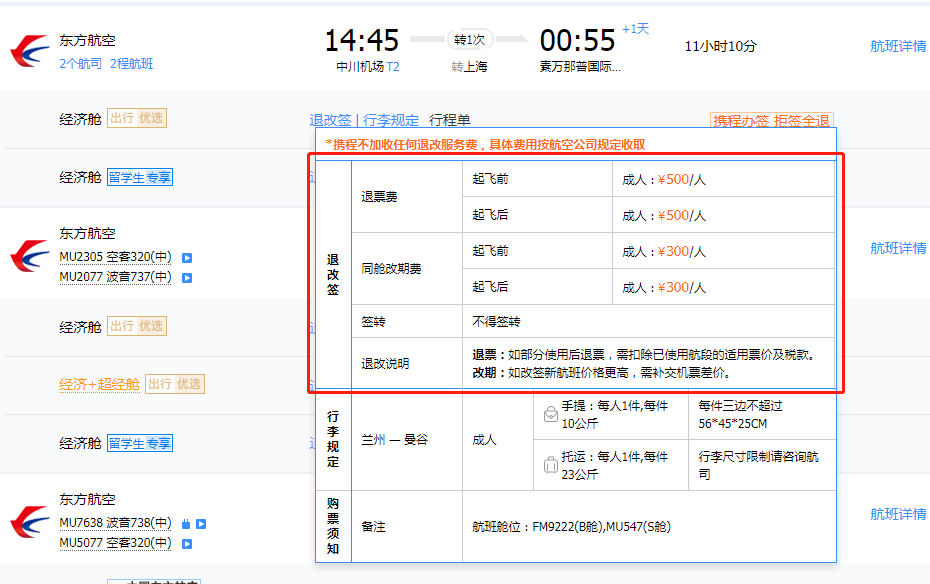The image size is (930, 584).
Task: Click the +1天 label
Action: (x=635, y=28)
